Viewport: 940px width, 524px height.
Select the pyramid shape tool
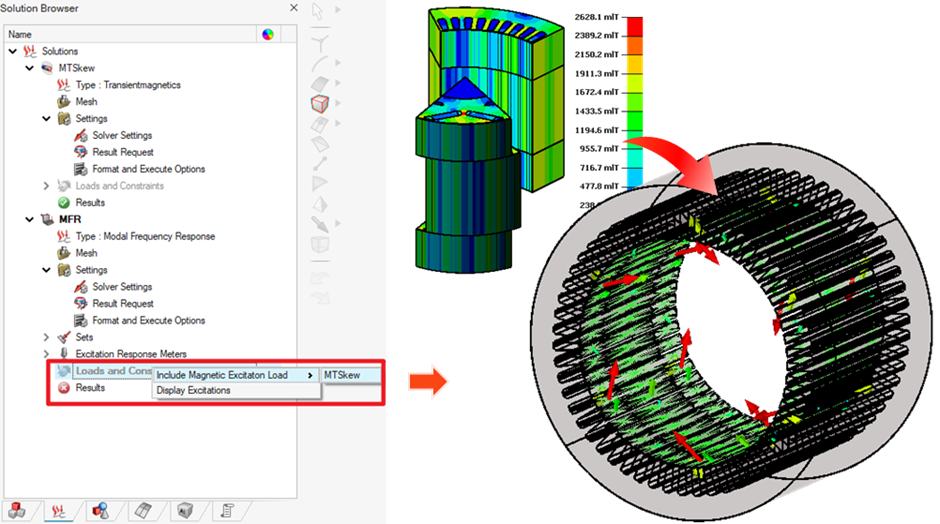pos(320,203)
